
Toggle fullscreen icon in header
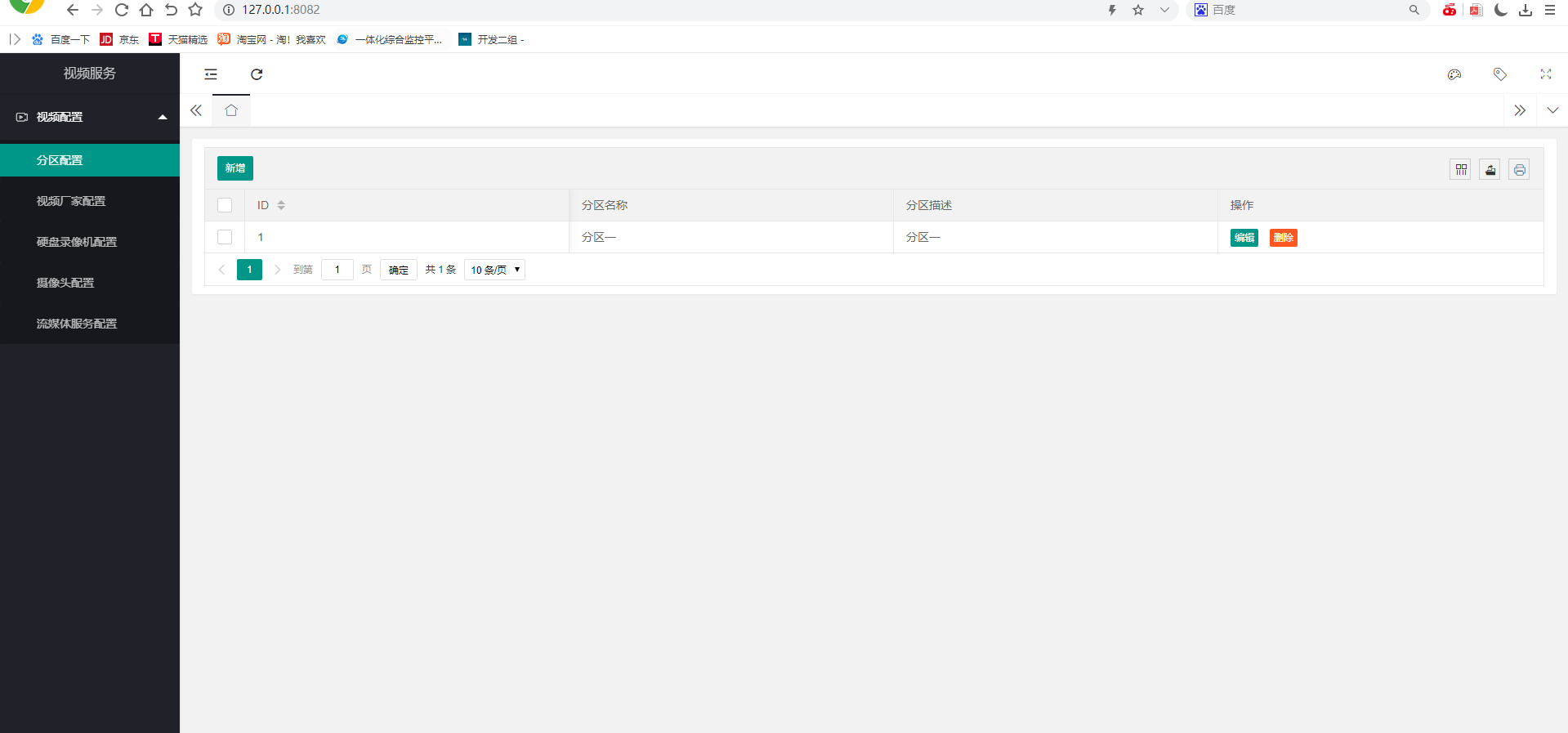(1546, 74)
